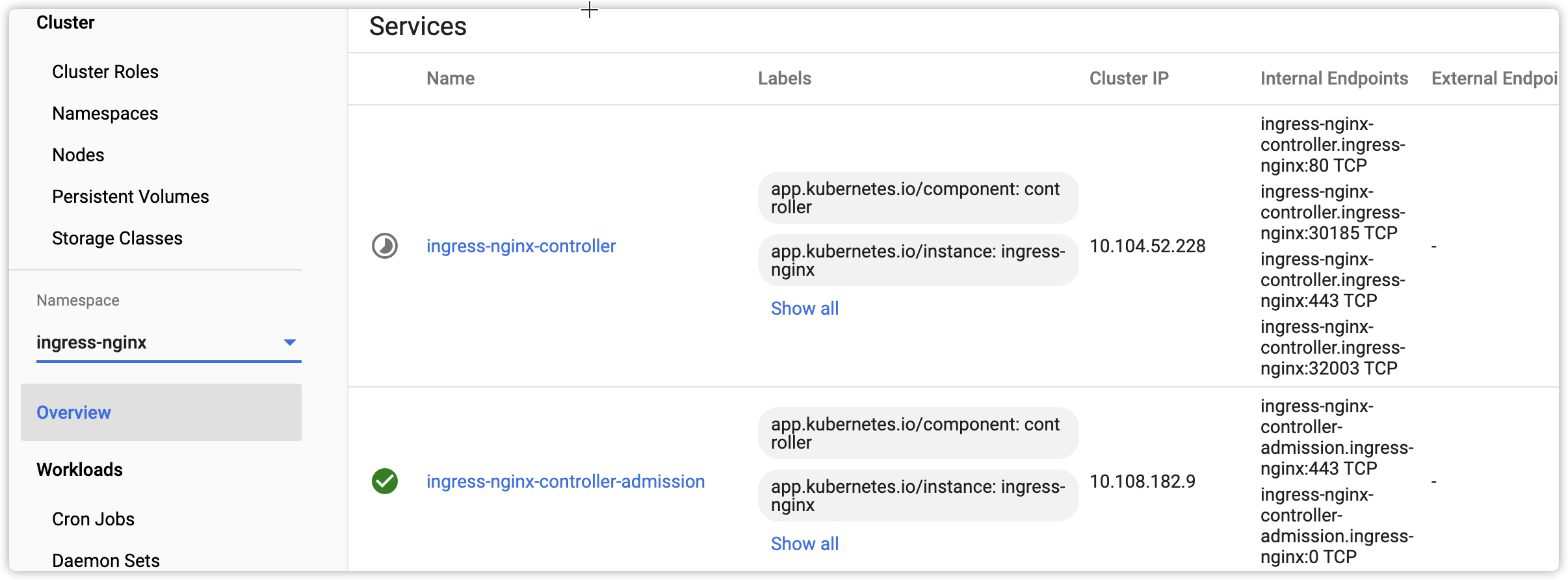1568x580 pixels.
Task: Navigate to Nodes page
Action: point(78,155)
